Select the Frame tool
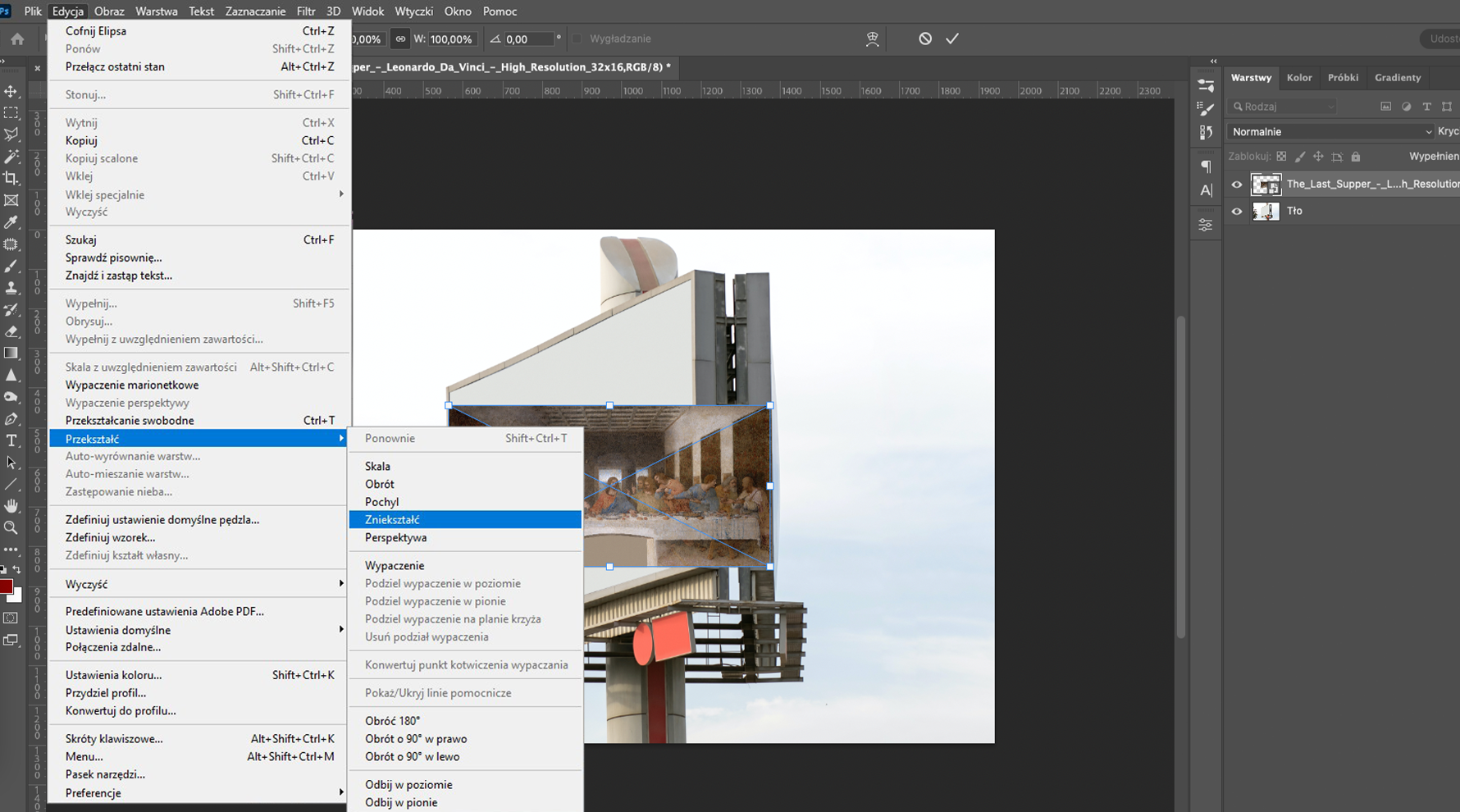 [x=11, y=200]
